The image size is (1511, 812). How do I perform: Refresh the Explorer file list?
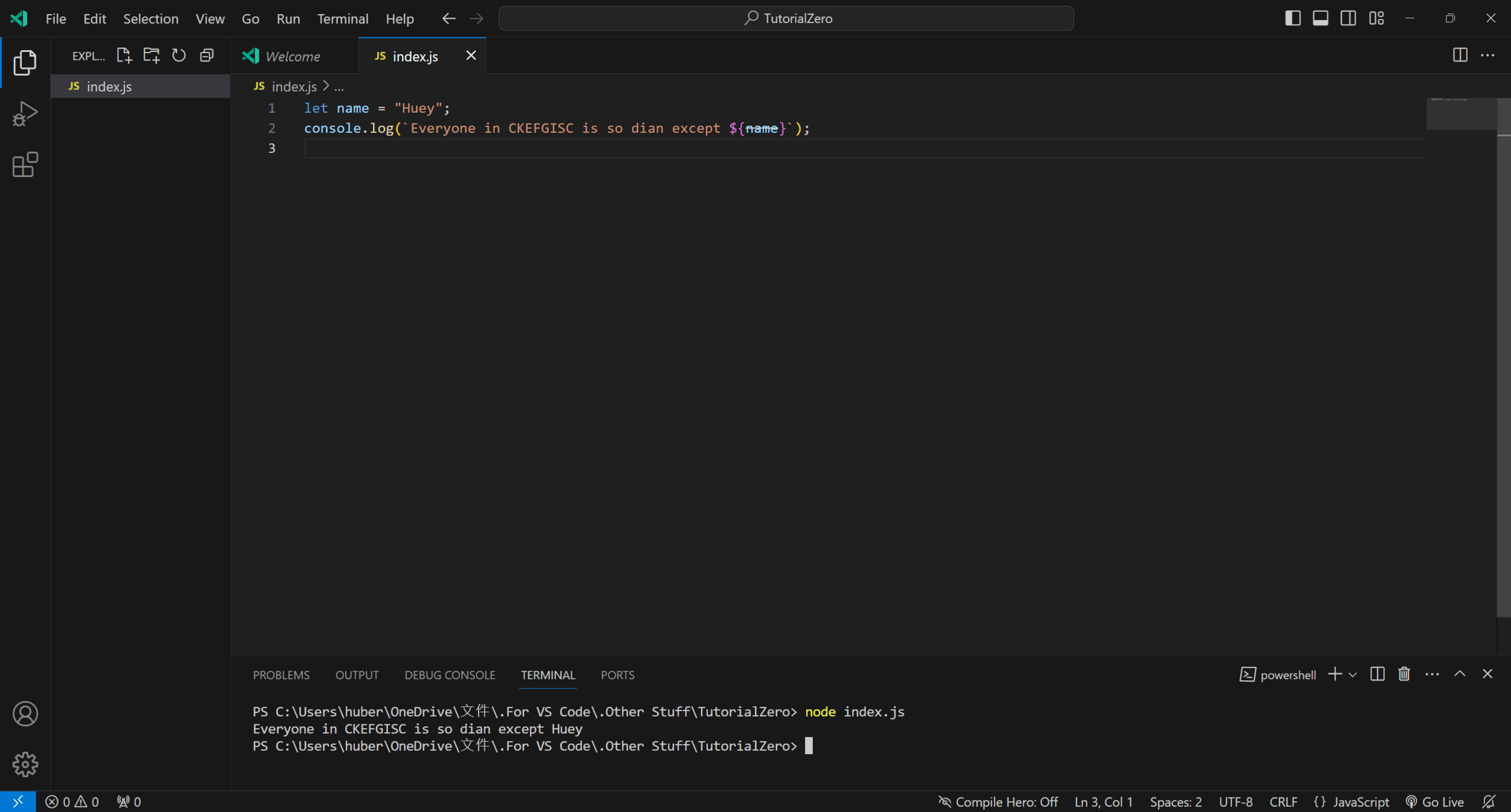click(x=179, y=56)
